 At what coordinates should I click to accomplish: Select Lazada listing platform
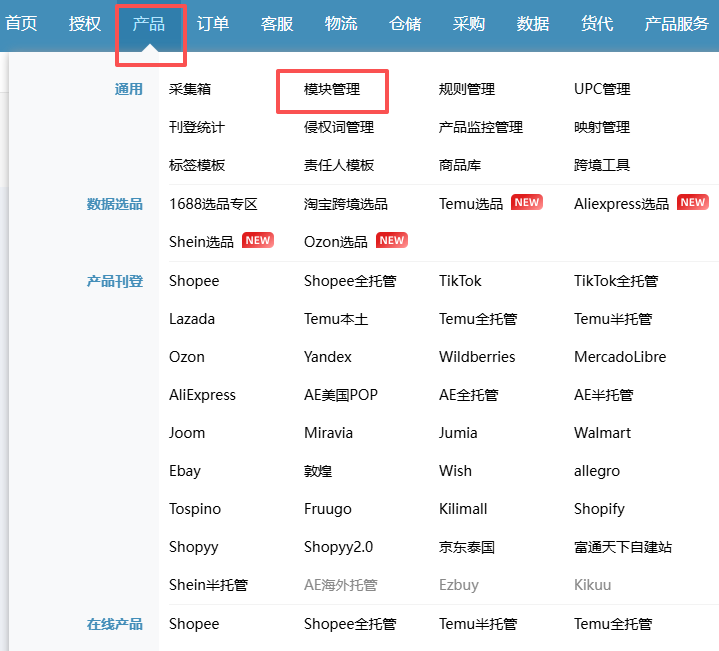point(192,319)
